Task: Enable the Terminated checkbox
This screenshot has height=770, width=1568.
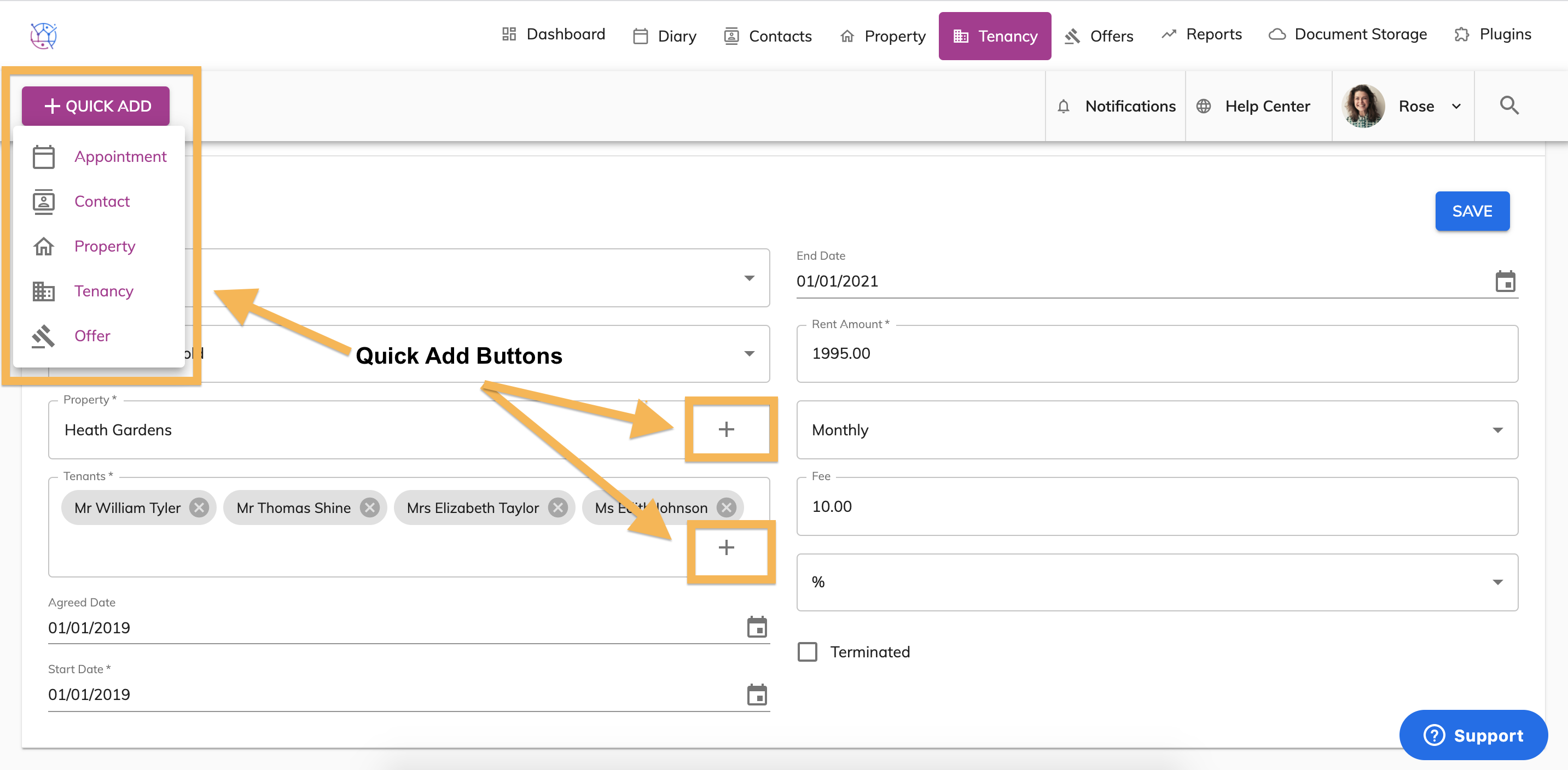Action: pos(807,651)
